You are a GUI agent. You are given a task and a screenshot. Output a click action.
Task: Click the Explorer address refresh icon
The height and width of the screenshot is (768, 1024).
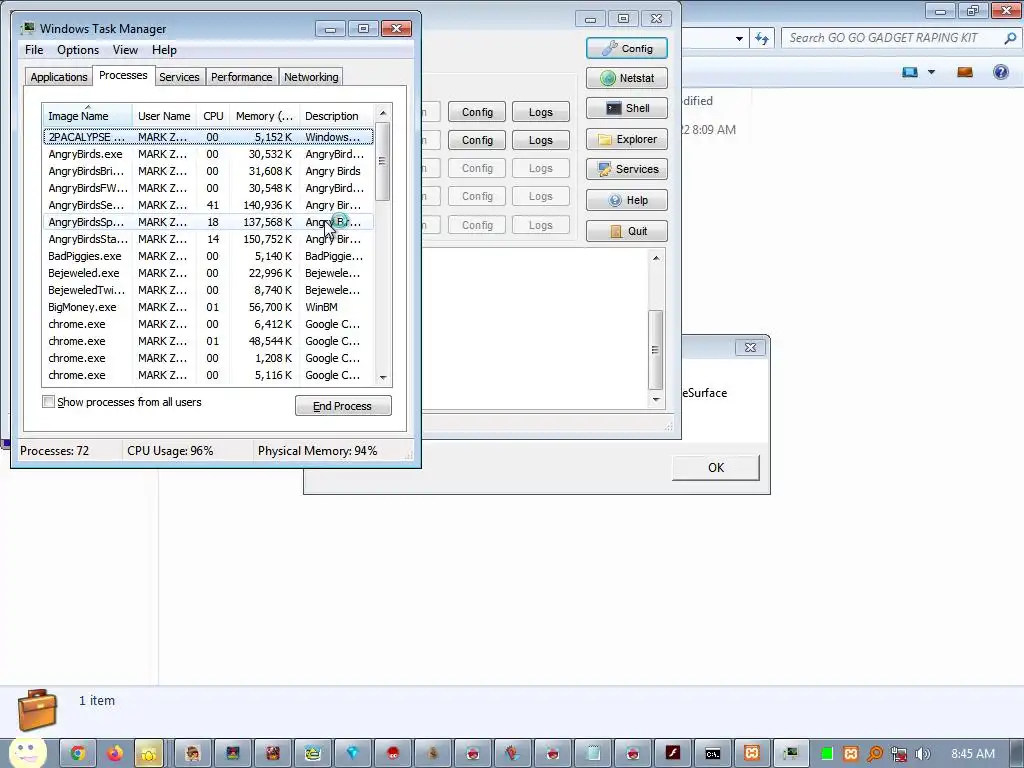tap(762, 39)
